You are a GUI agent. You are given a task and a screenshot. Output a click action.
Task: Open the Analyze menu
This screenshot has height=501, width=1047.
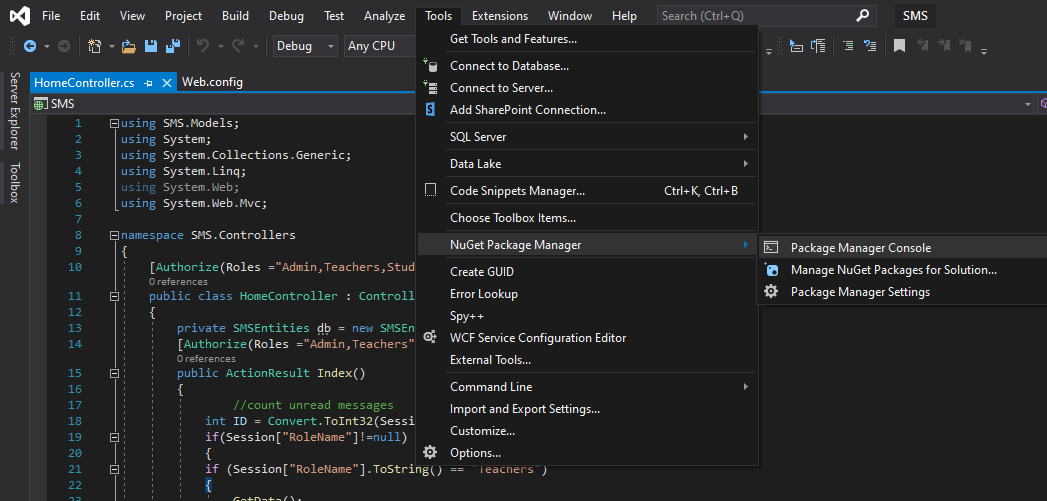[385, 16]
